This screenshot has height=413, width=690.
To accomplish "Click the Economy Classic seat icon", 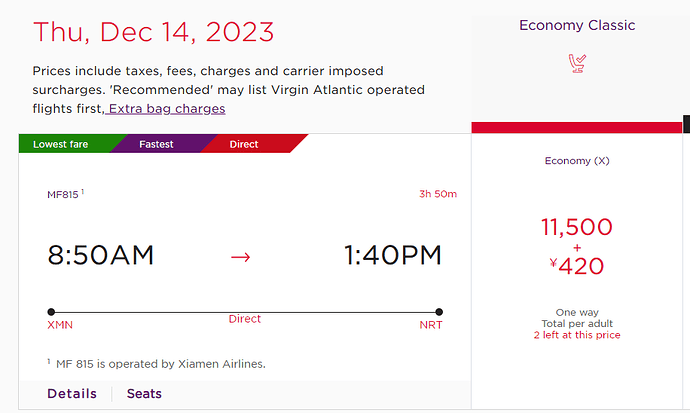I will 577,63.
